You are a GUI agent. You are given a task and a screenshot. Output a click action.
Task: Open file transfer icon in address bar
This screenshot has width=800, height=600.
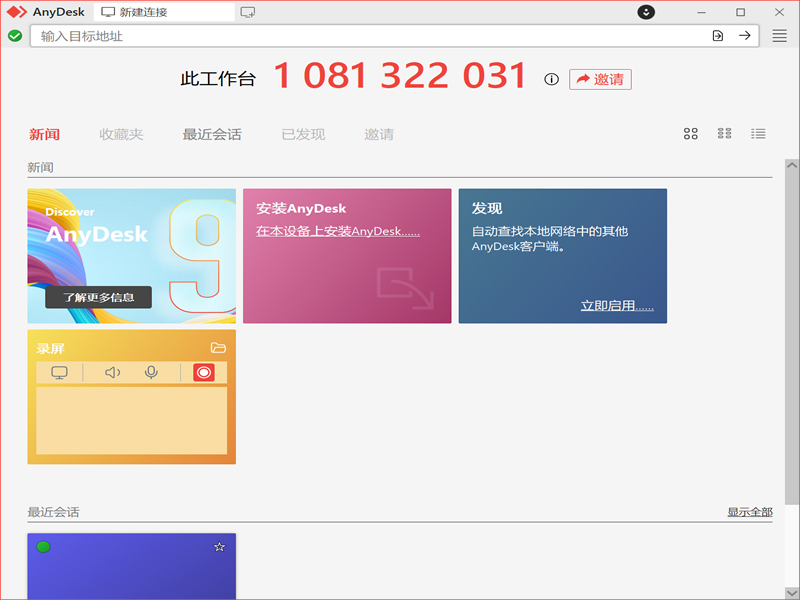718,36
